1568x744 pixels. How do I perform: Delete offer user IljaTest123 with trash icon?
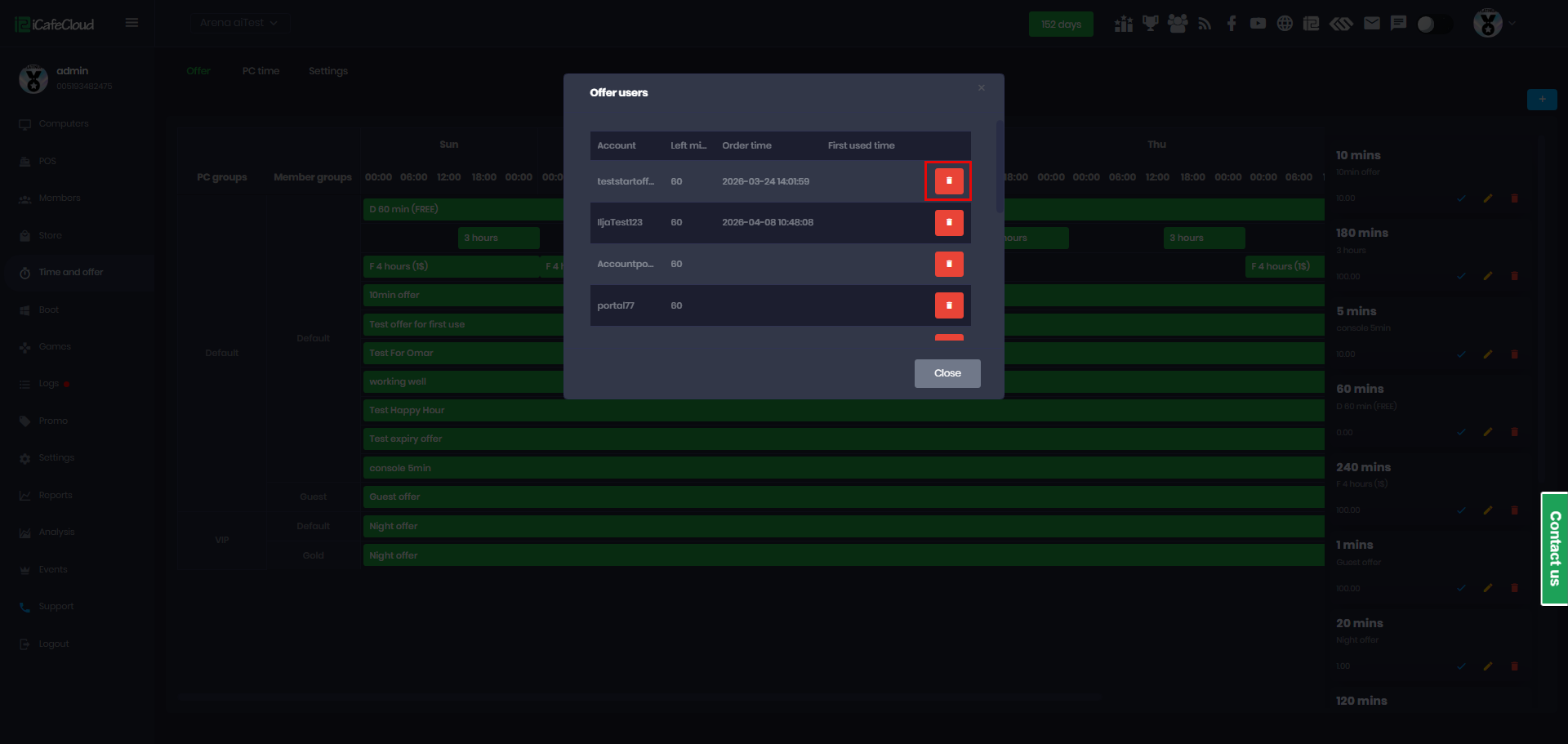(949, 222)
